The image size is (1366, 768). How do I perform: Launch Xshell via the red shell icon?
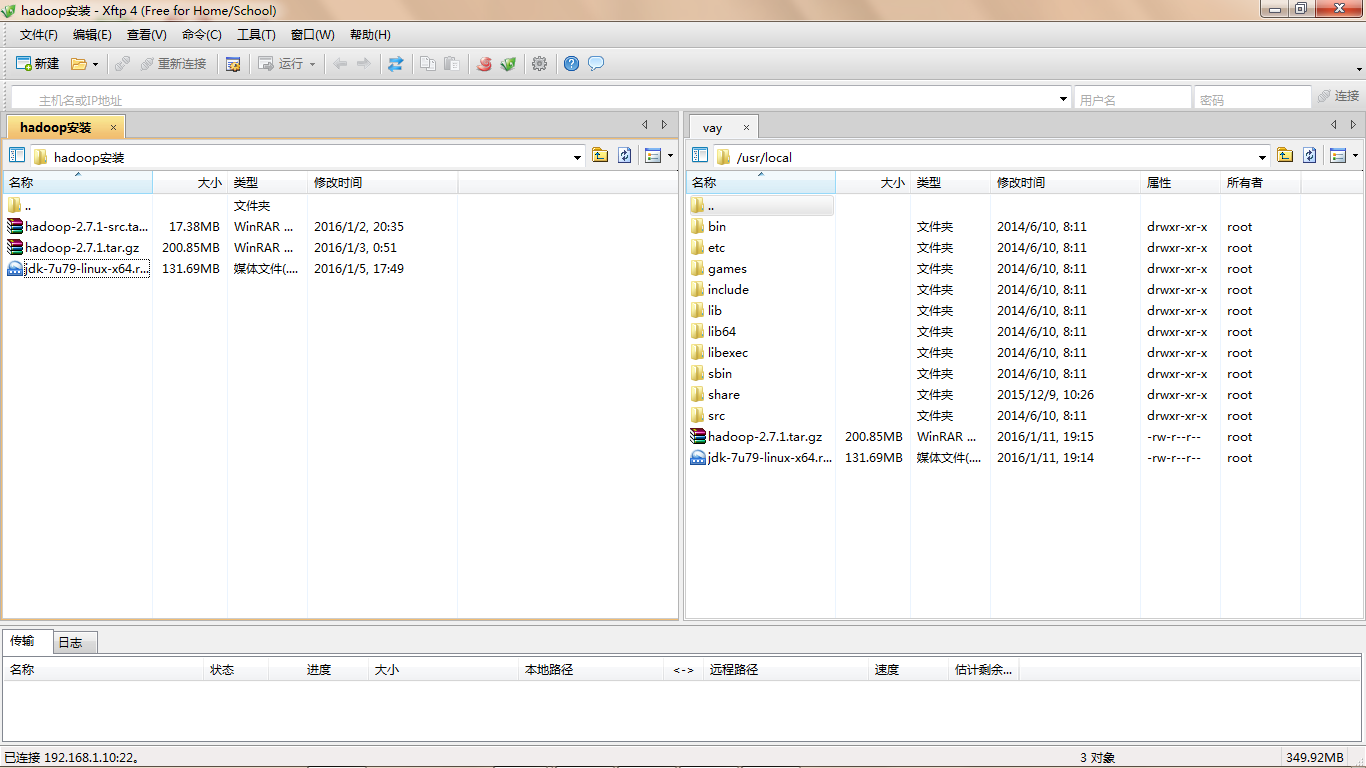point(484,63)
